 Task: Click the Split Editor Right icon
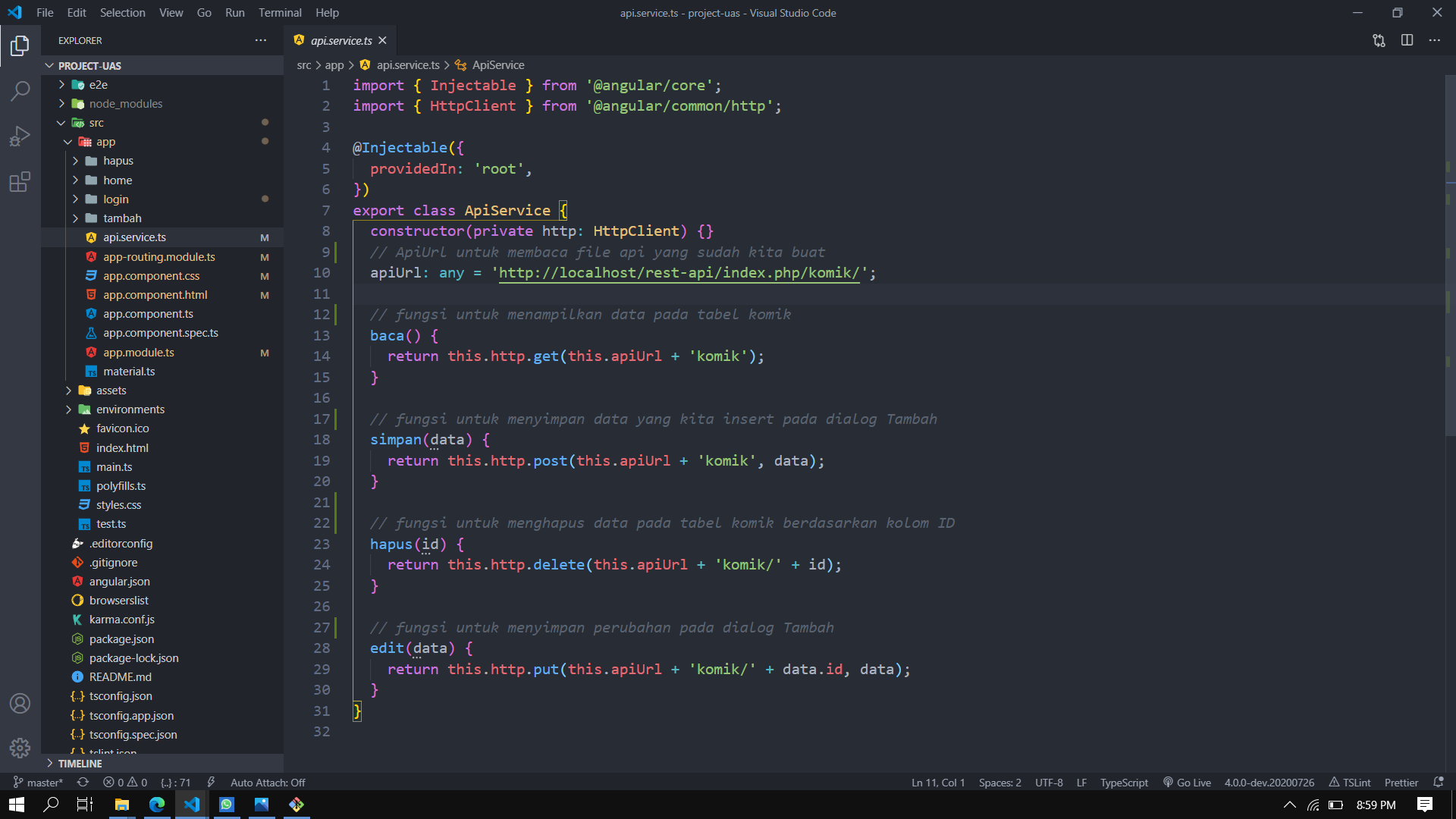point(1407,40)
